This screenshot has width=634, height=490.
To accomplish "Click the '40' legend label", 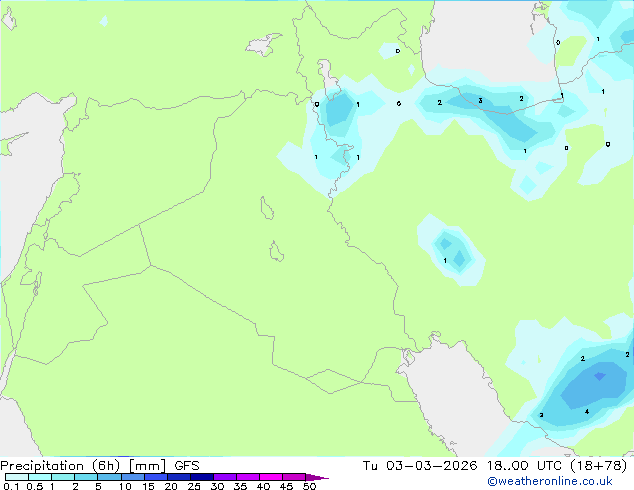I will [264, 486].
